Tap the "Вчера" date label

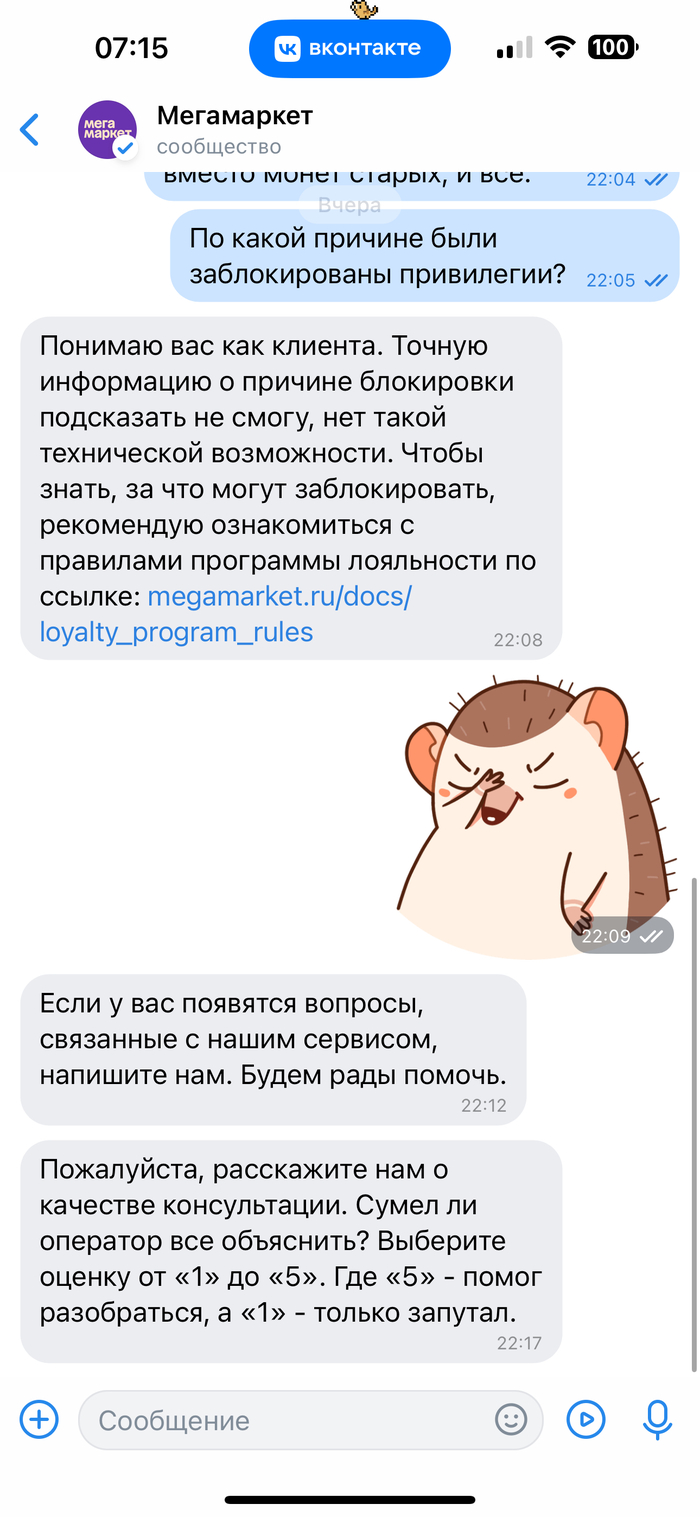350,205
